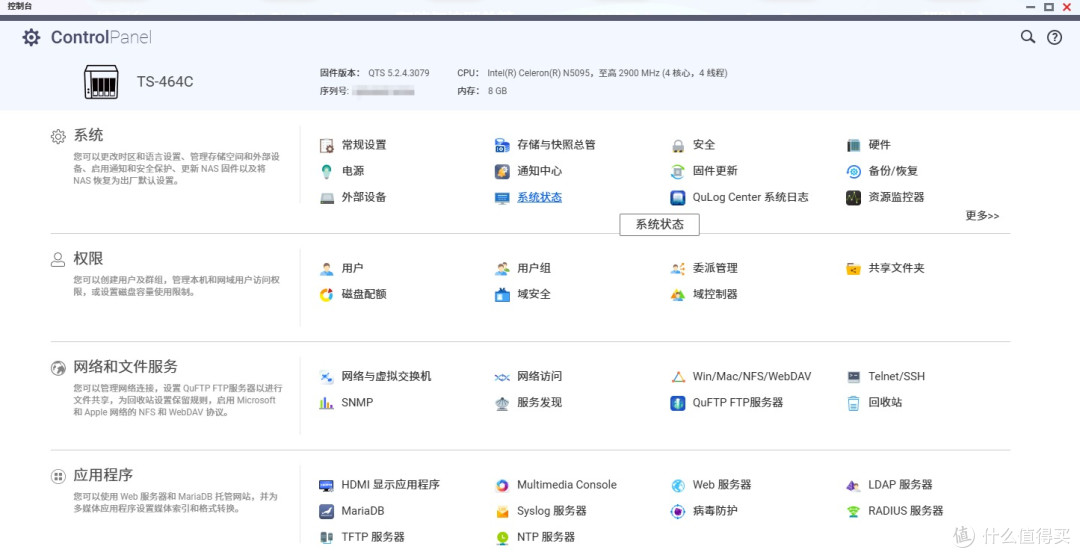Open the 存储与快照总管 icon
Screen dimensions: 1080x558
point(502,145)
